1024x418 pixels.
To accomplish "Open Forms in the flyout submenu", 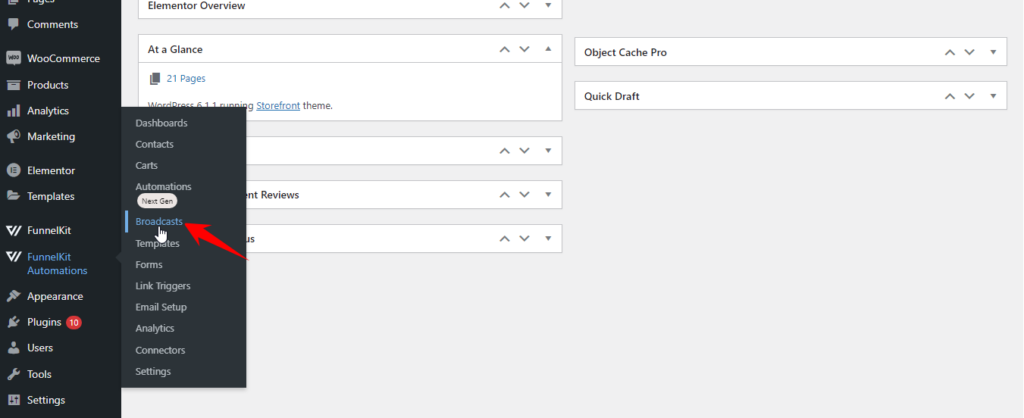I will coord(149,265).
